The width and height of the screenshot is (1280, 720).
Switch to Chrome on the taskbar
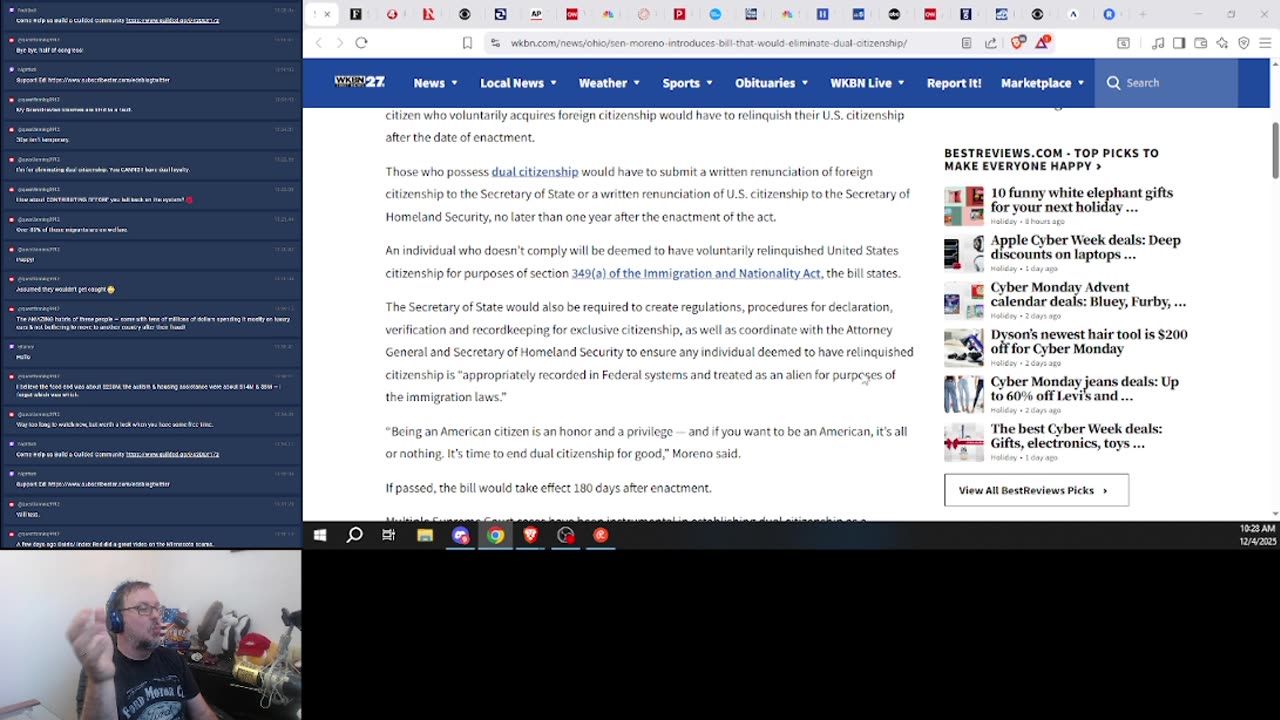(x=495, y=535)
